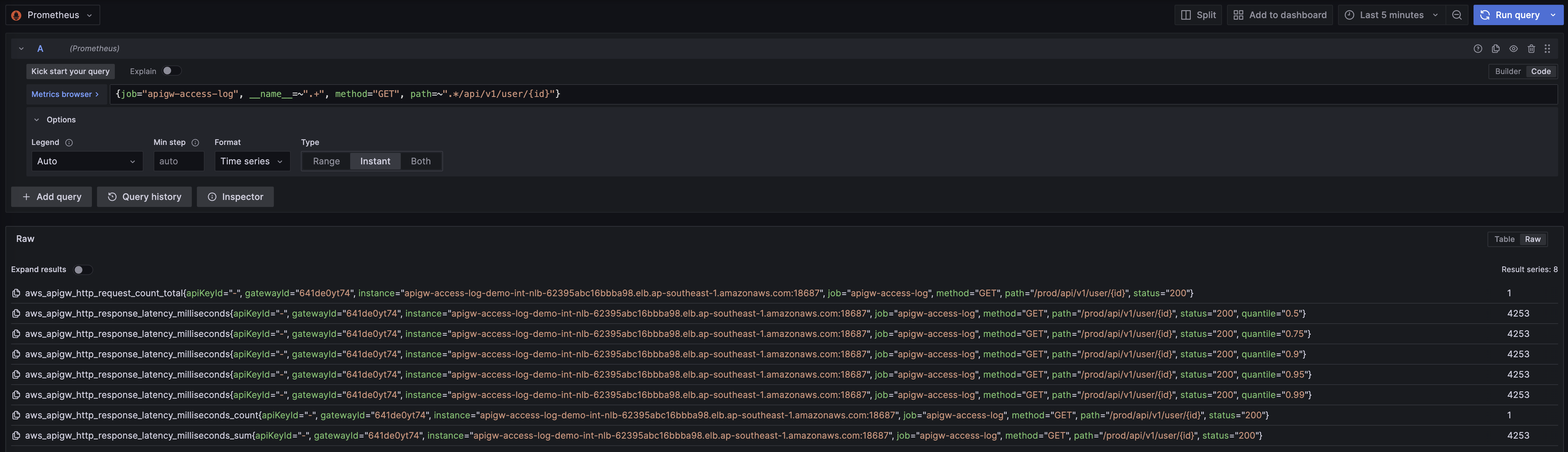Click the Min step auto input field
1568x452 pixels.
[x=178, y=161]
